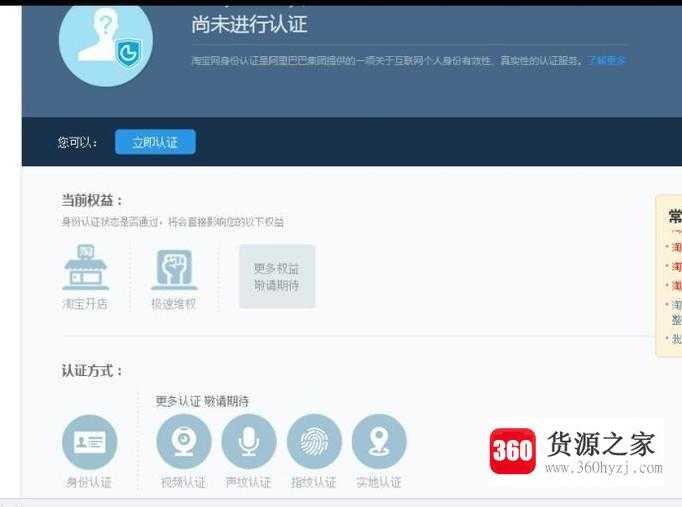Image resolution: width=682 pixels, height=507 pixels.
Task: Click the 当前权益 section title
Action: pyautogui.click(x=92, y=200)
